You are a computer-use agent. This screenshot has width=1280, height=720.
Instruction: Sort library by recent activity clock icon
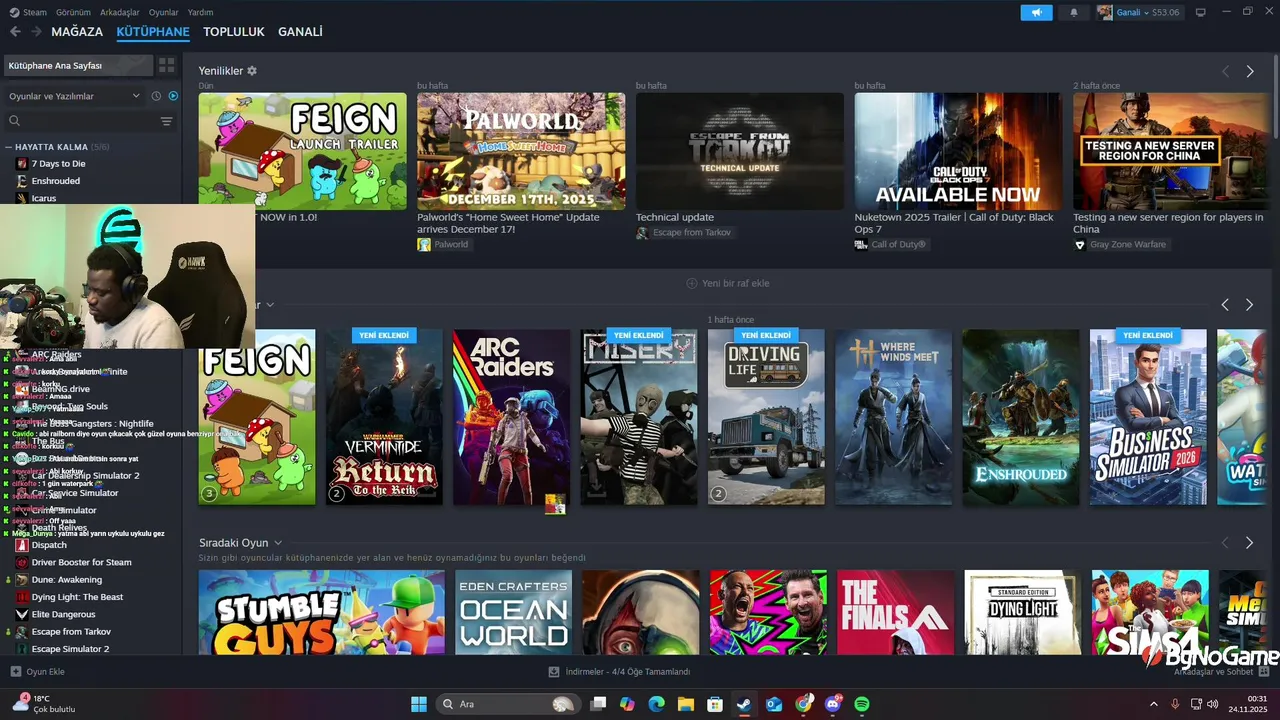tap(156, 96)
